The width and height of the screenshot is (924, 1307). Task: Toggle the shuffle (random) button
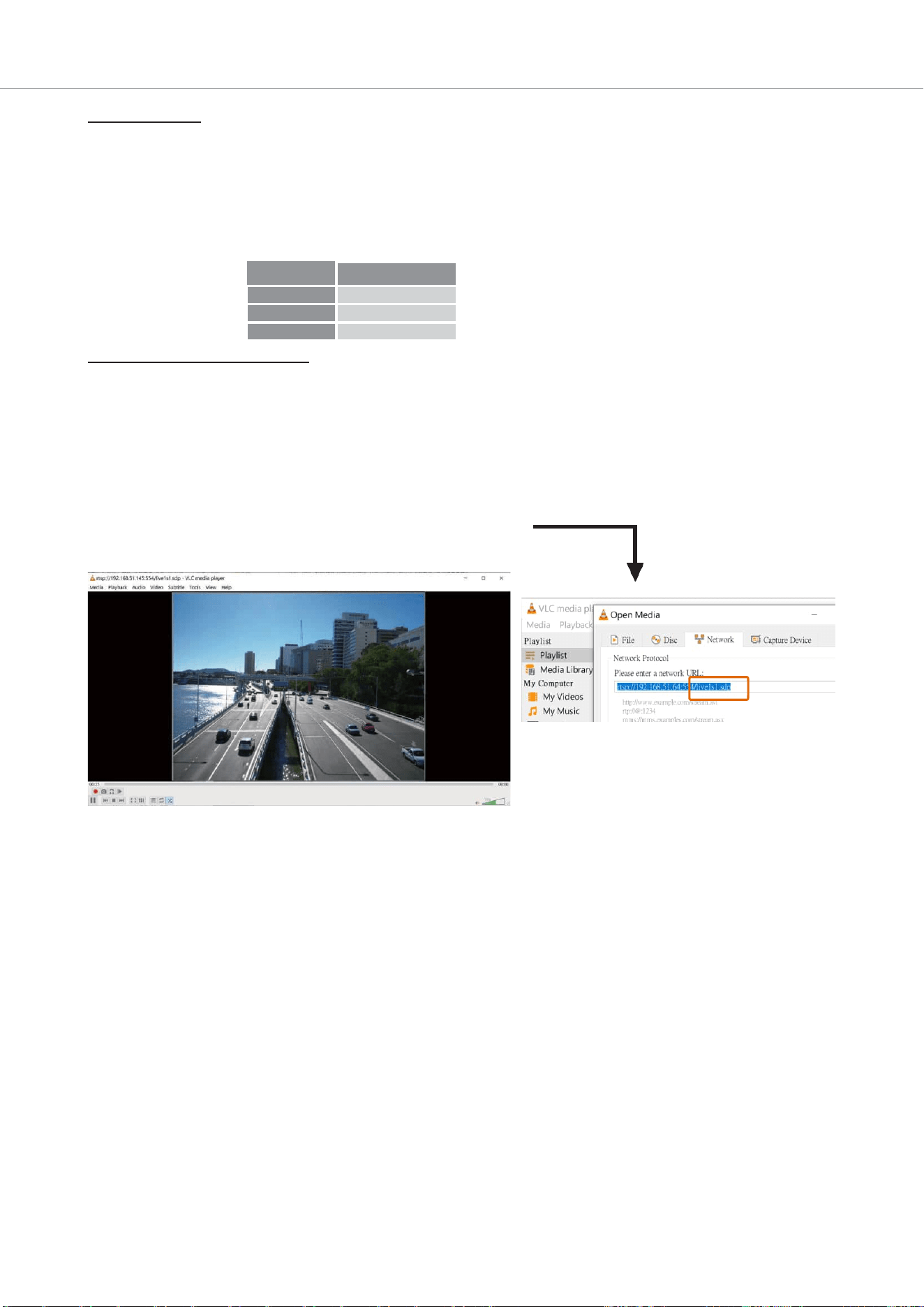click(x=170, y=800)
